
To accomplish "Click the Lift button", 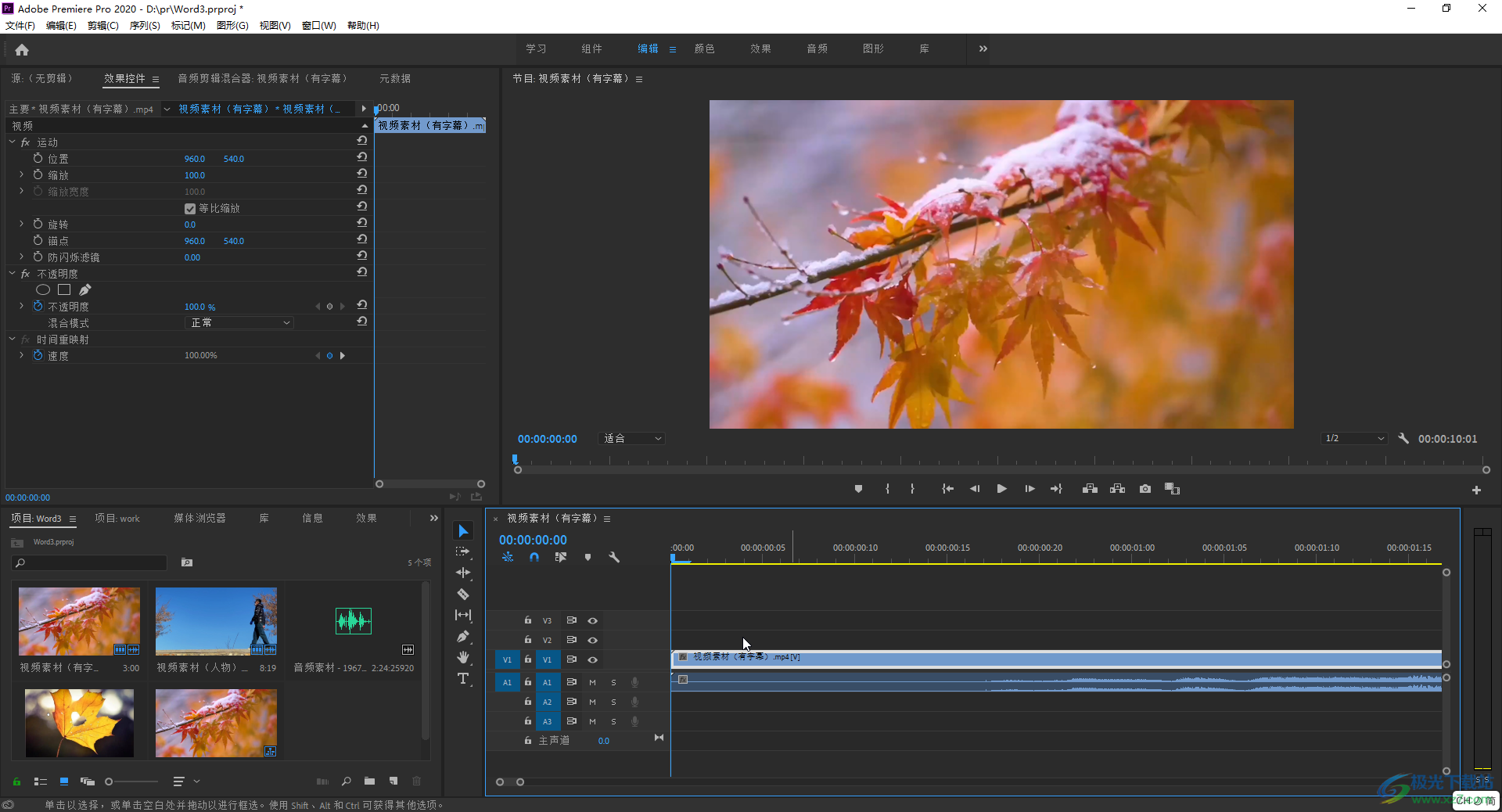I will pos(1090,489).
